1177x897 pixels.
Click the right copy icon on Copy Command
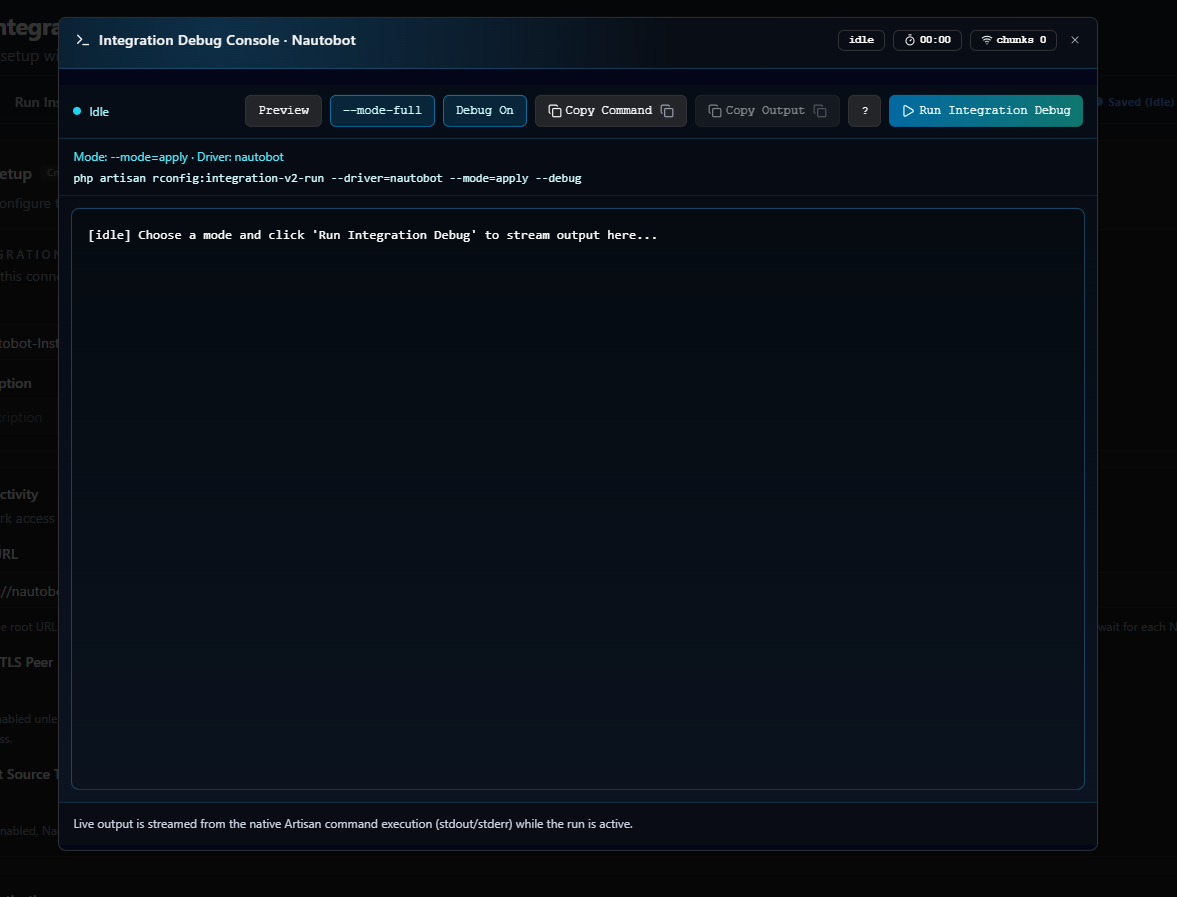[x=667, y=111]
